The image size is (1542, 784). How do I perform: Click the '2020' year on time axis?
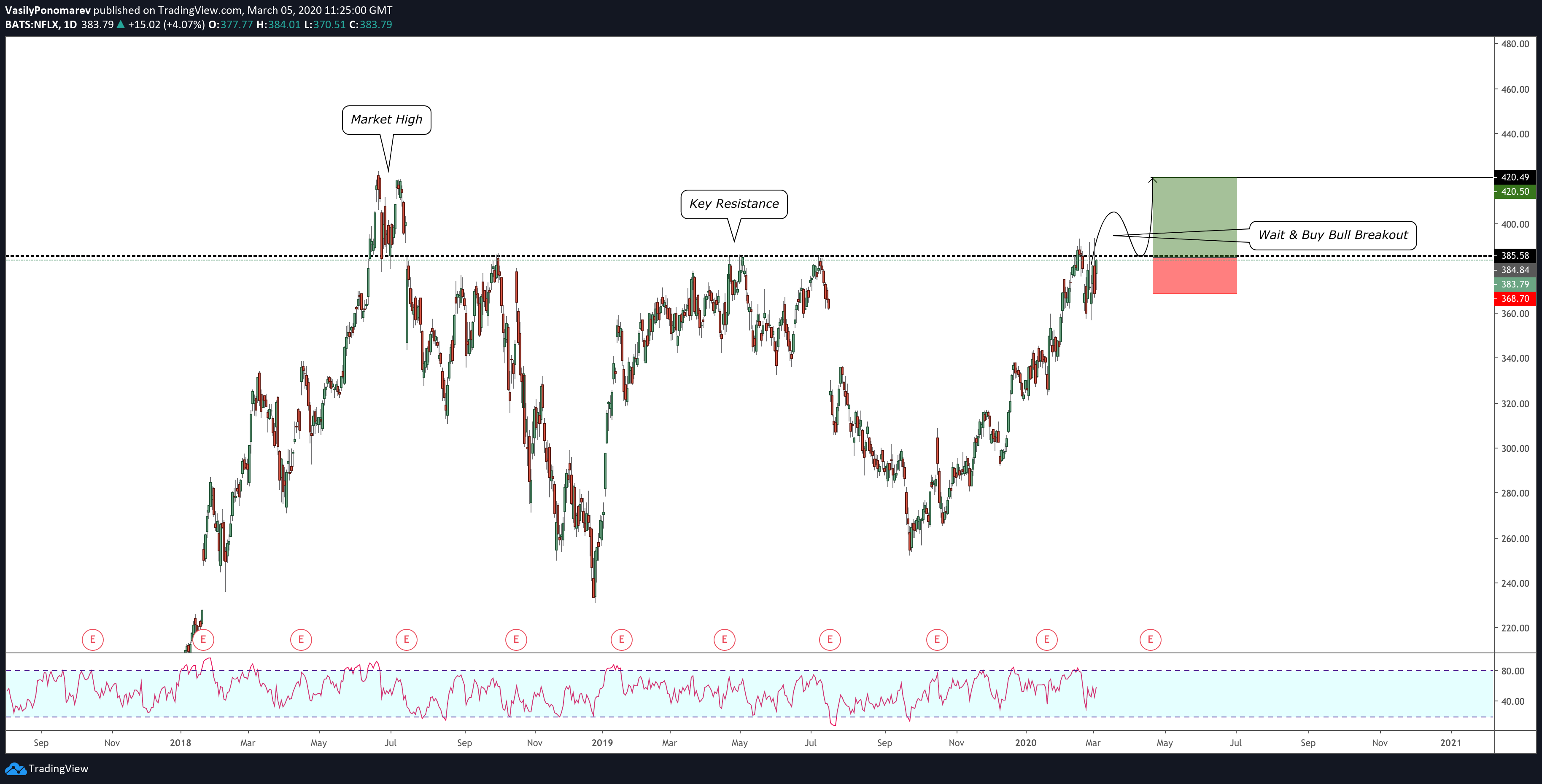[1025, 743]
